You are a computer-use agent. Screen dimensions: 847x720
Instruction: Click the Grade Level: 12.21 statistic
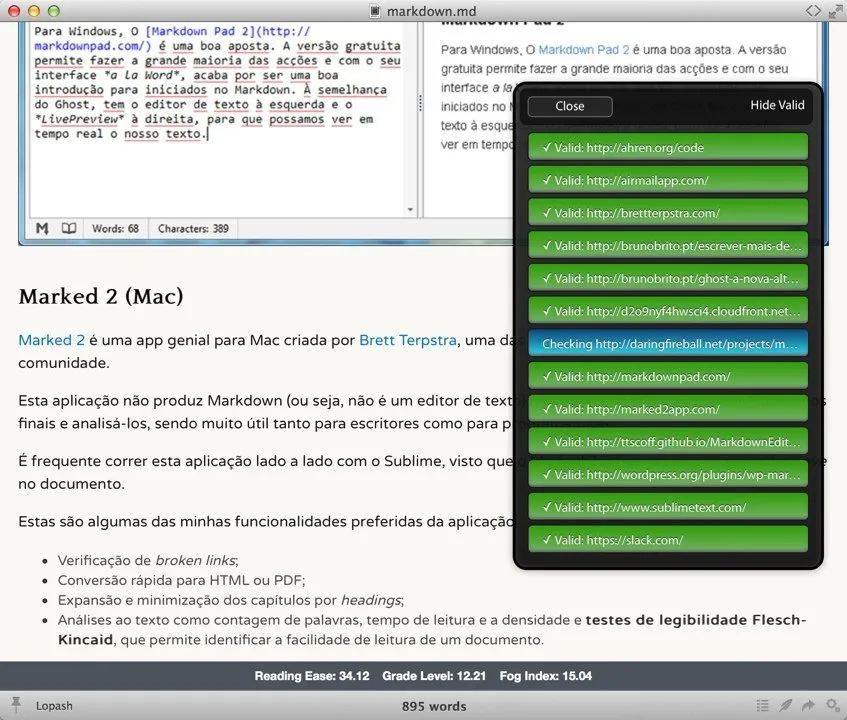click(x=434, y=676)
